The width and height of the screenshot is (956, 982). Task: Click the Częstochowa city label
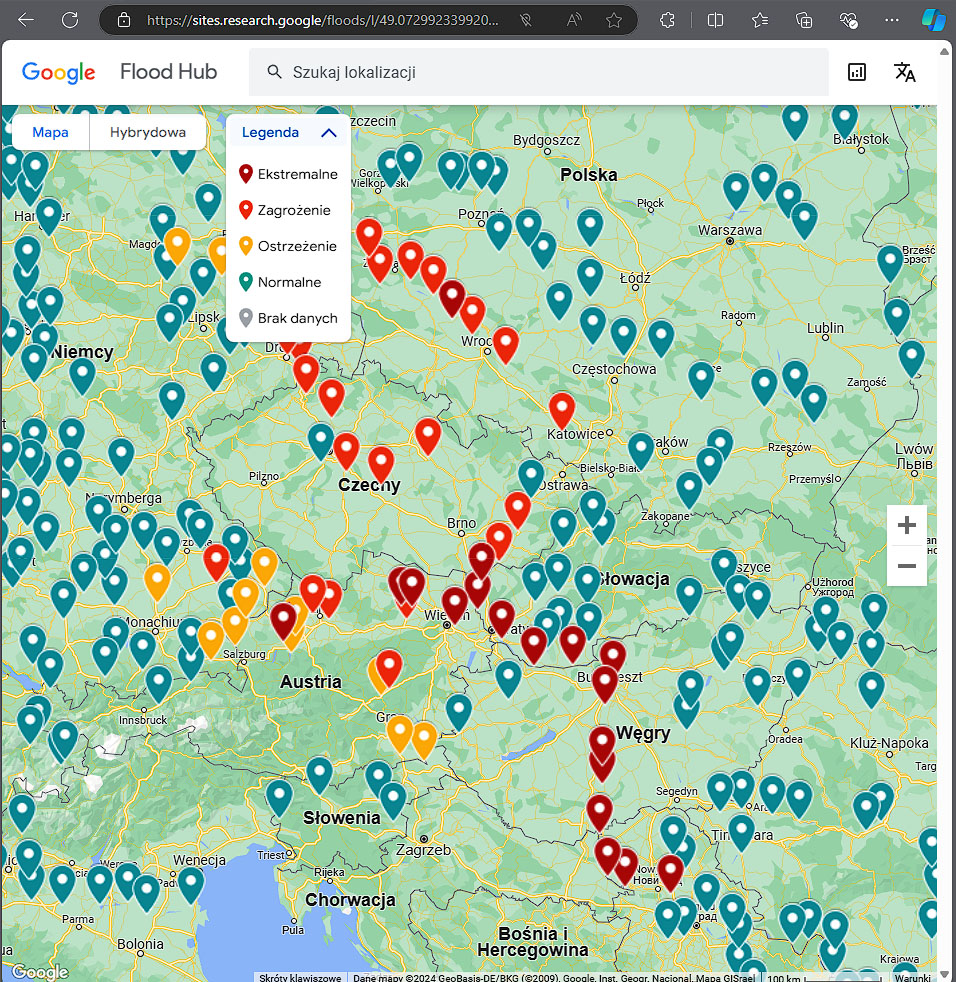(614, 369)
